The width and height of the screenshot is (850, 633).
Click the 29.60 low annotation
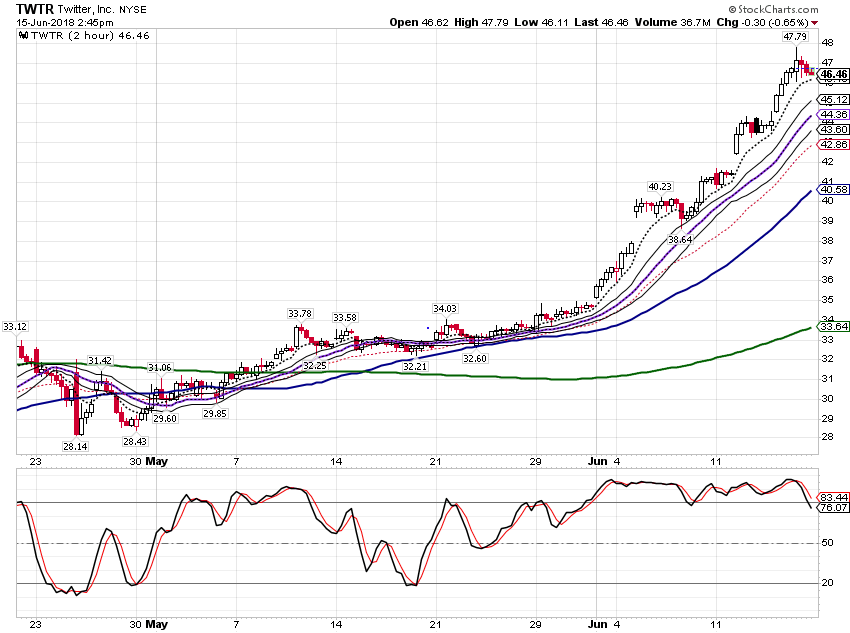coord(165,418)
